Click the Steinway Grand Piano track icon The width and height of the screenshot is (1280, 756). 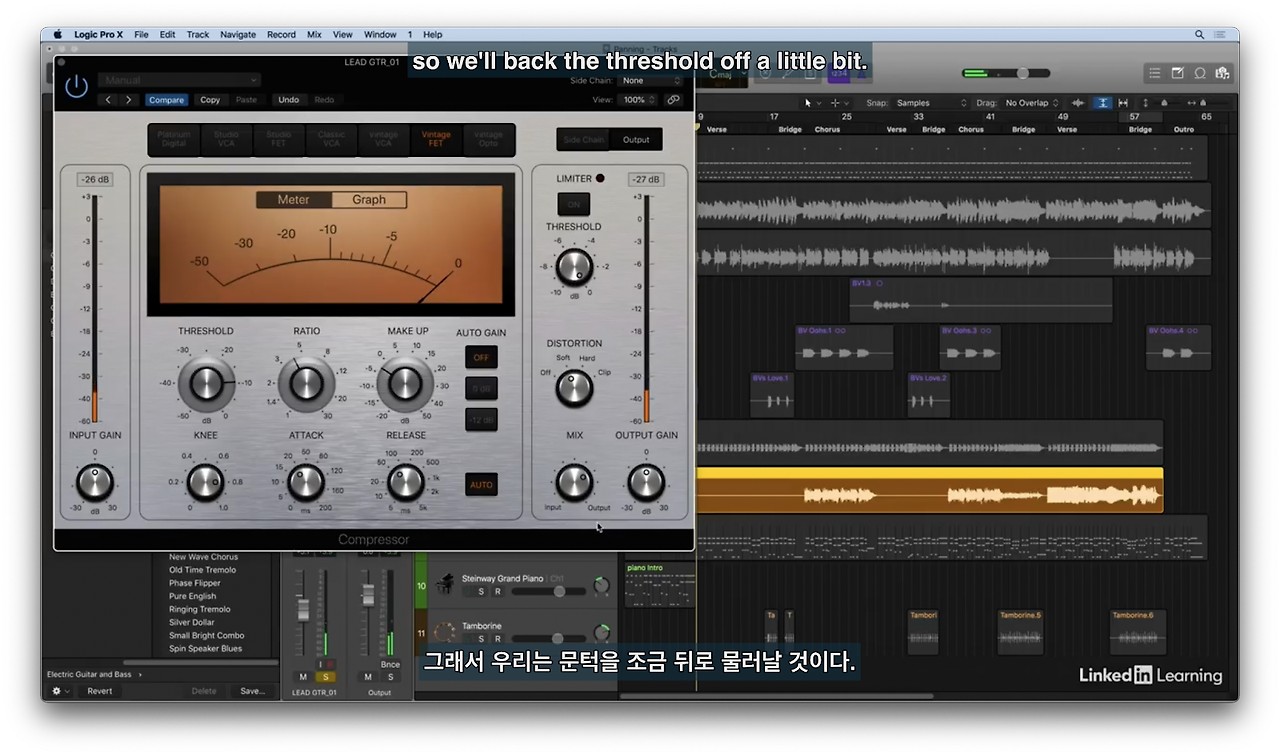pyautogui.click(x=445, y=584)
